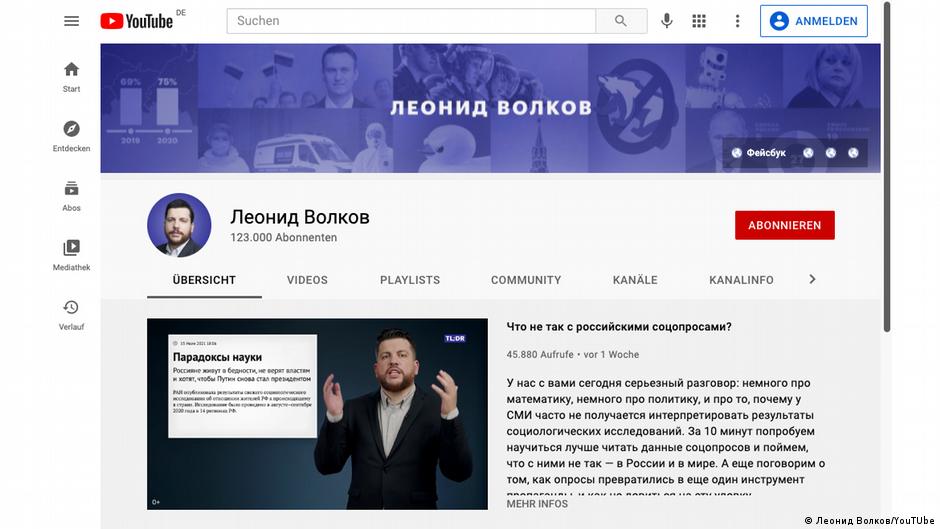Click inside the Suchen search field

coord(411,21)
